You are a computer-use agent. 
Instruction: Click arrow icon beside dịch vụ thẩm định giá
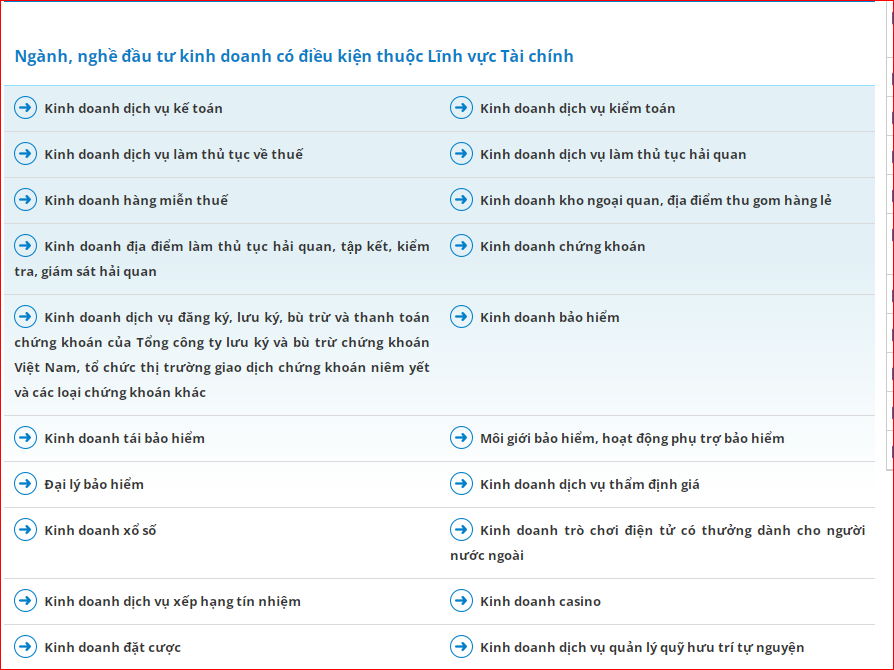pos(461,484)
